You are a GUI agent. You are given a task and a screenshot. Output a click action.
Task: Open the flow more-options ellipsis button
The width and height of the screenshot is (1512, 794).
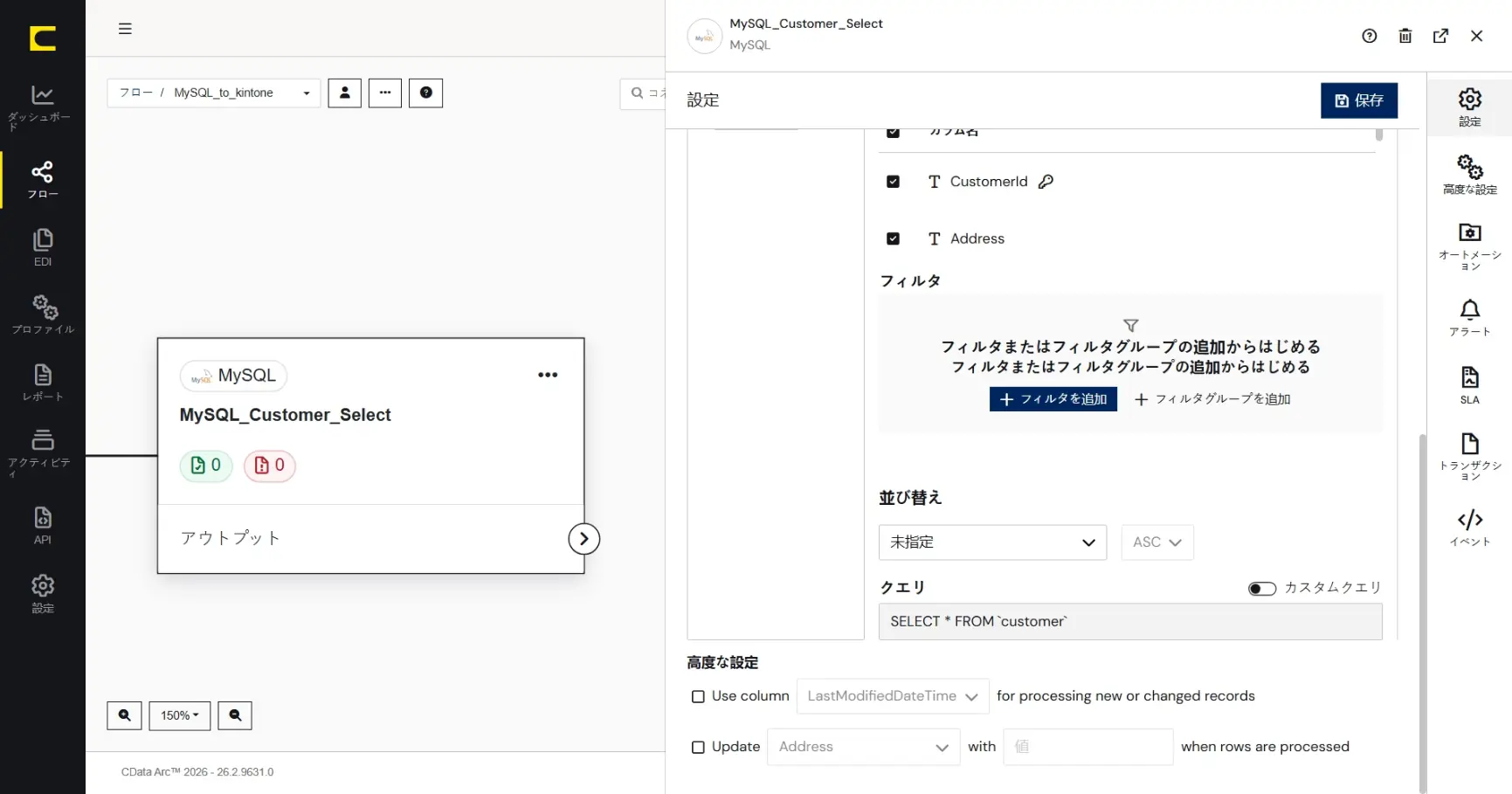click(385, 93)
